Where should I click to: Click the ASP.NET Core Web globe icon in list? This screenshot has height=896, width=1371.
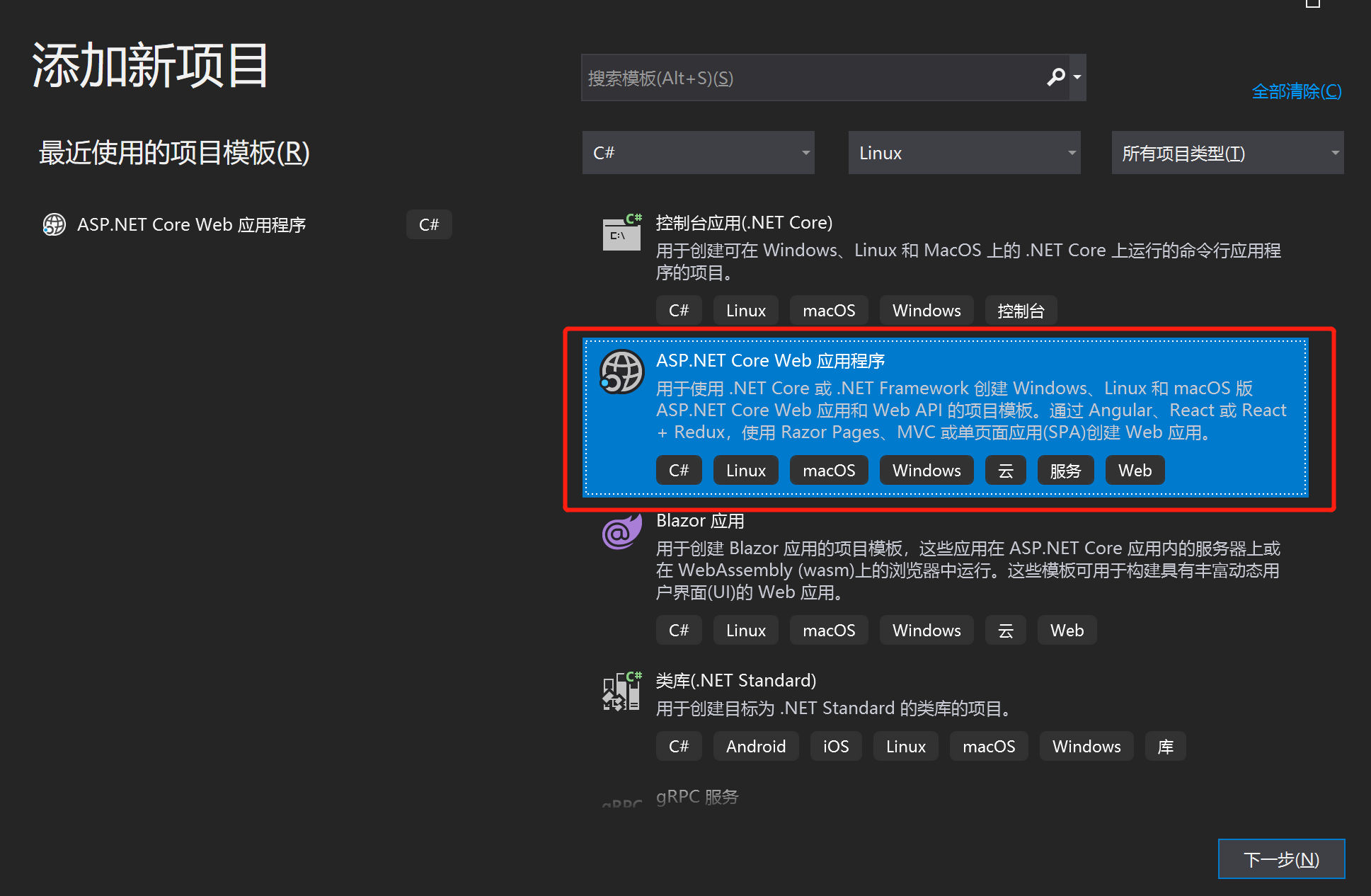[621, 372]
